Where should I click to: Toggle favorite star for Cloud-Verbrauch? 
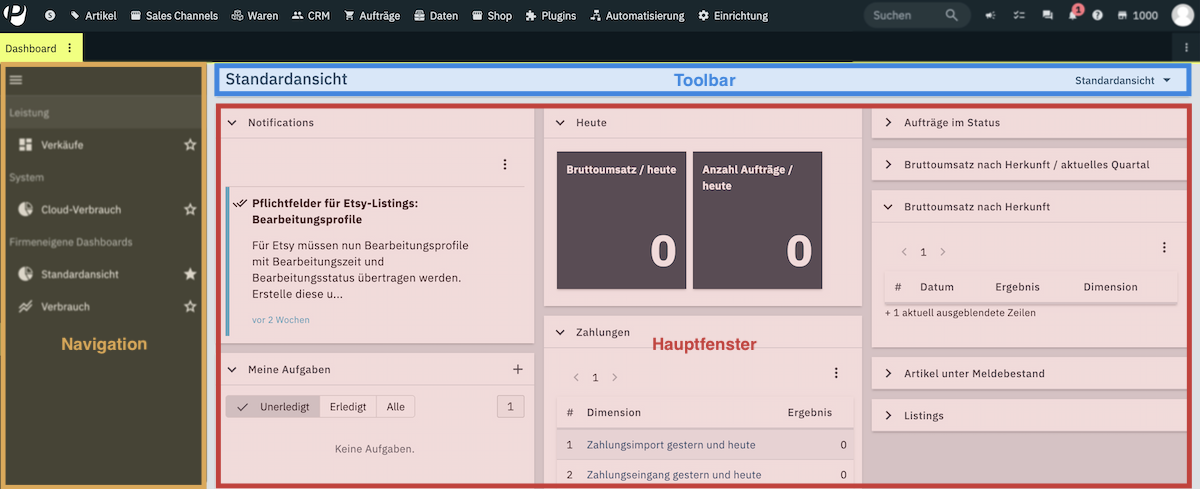pos(190,210)
